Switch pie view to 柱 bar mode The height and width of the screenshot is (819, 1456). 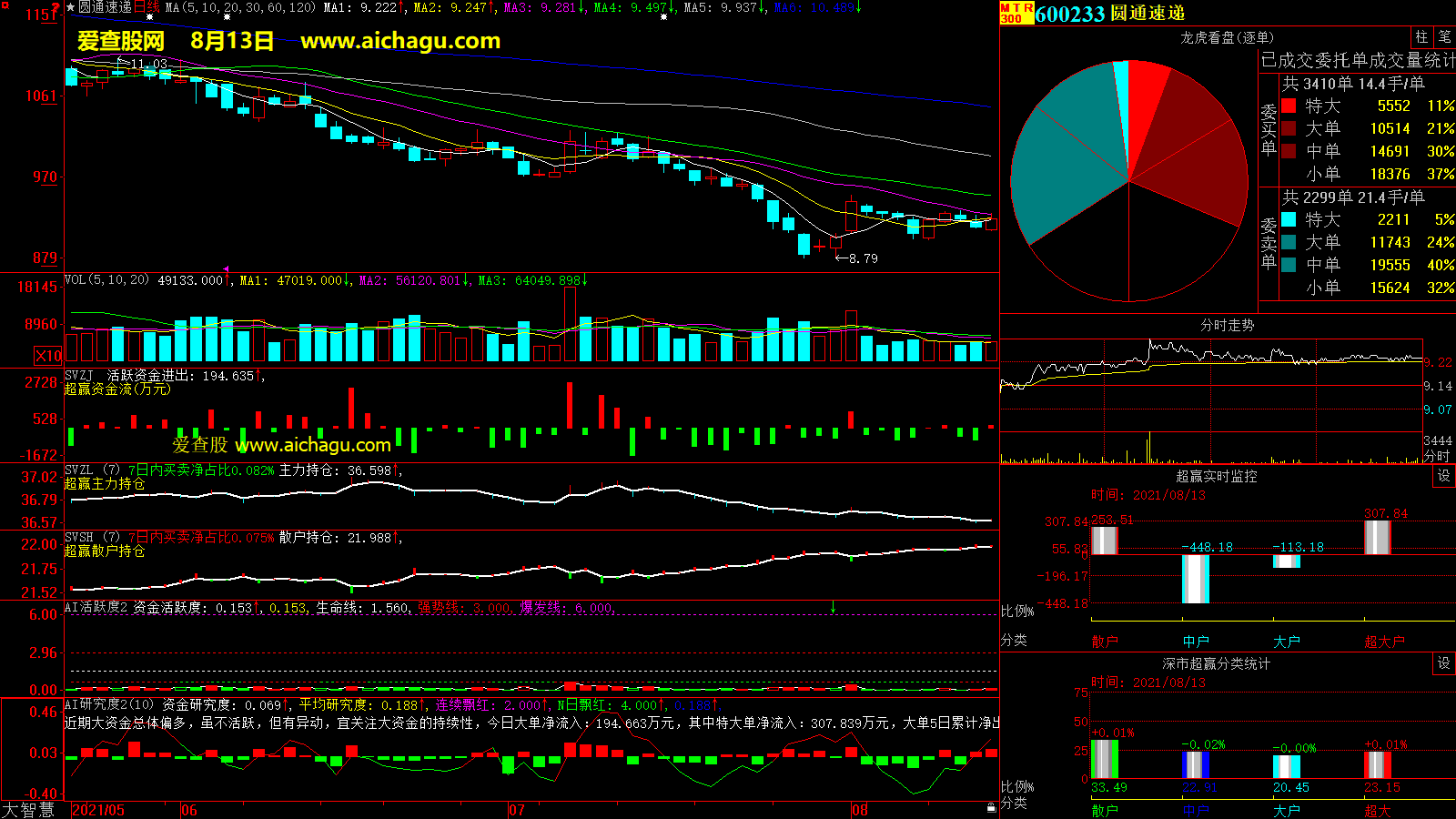click(1421, 36)
